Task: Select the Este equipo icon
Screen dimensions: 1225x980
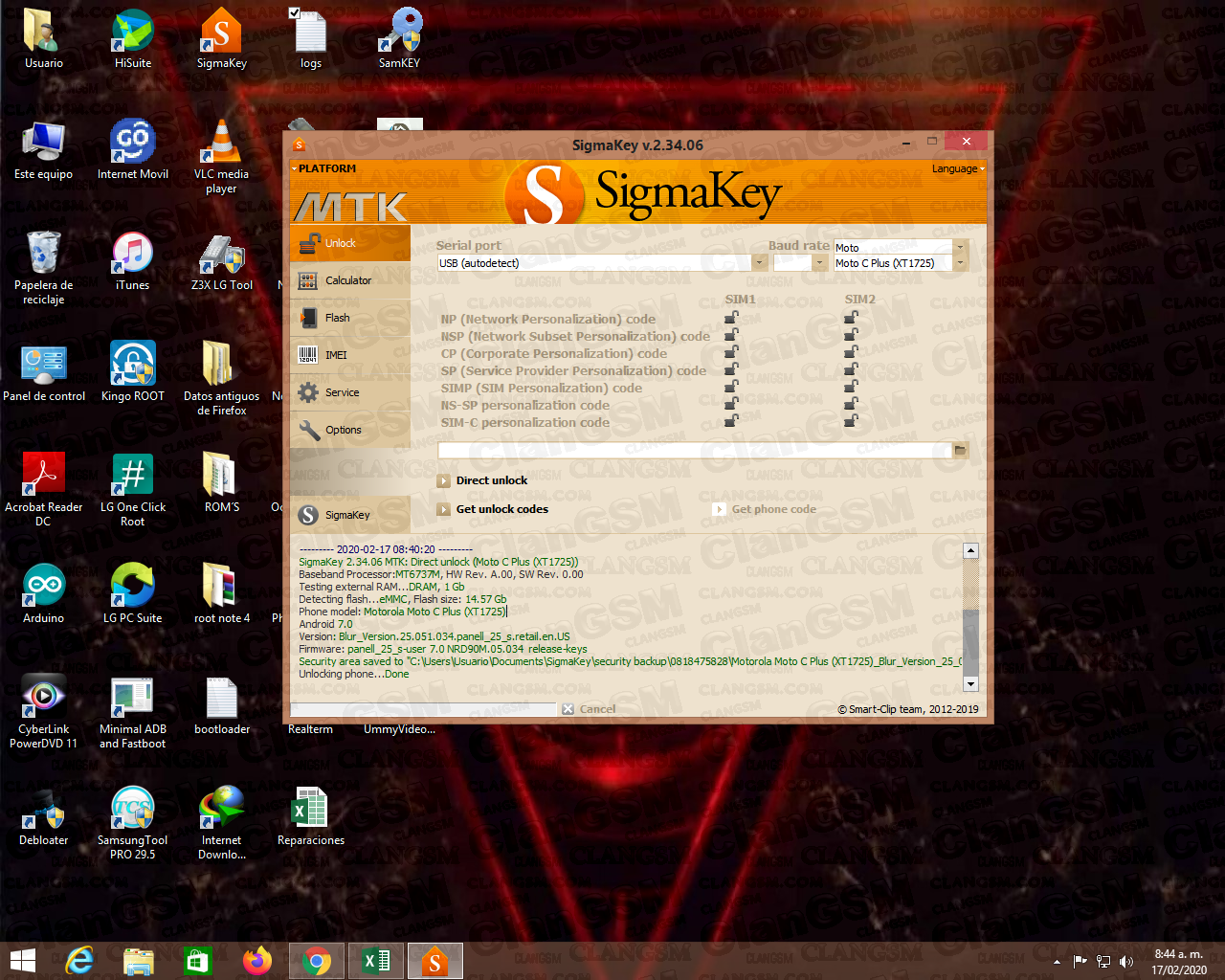Action: pyautogui.click(x=44, y=151)
